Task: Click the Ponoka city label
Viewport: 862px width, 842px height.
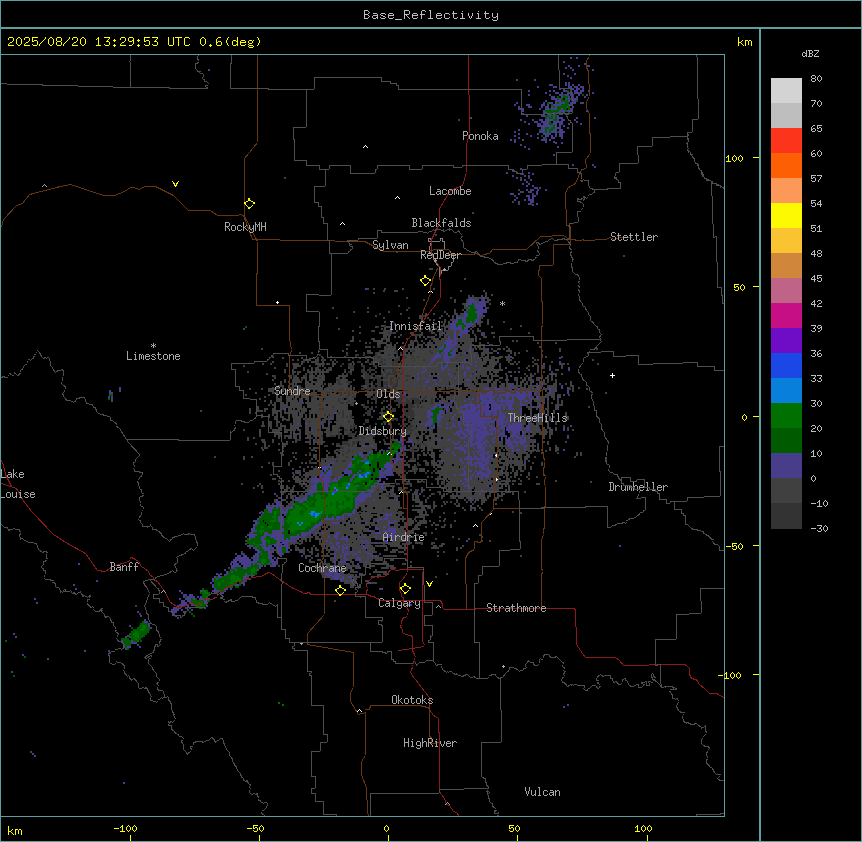Action: (x=480, y=136)
